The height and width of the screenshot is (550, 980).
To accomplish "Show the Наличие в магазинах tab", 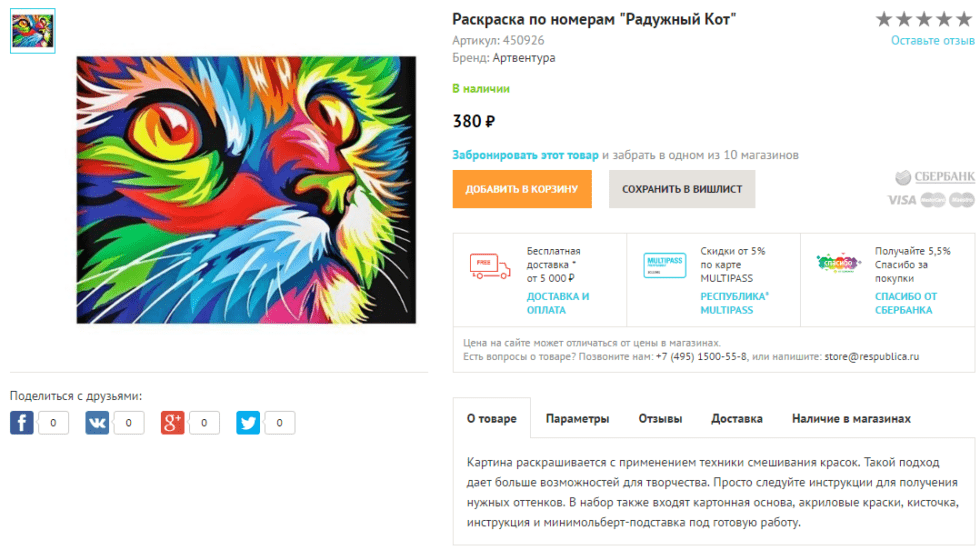I will coord(851,419).
